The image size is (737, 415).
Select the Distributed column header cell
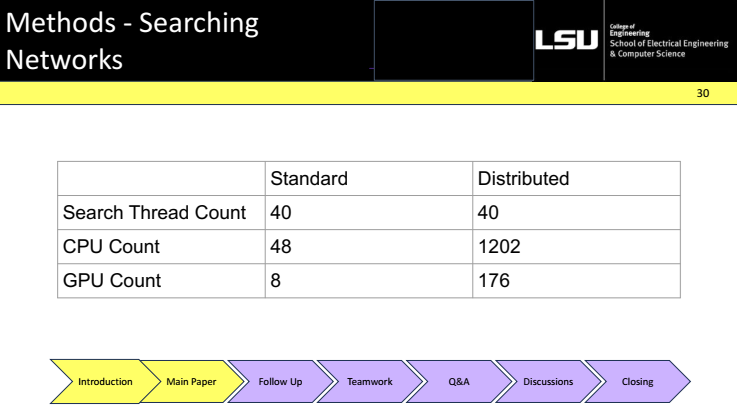[576, 179]
